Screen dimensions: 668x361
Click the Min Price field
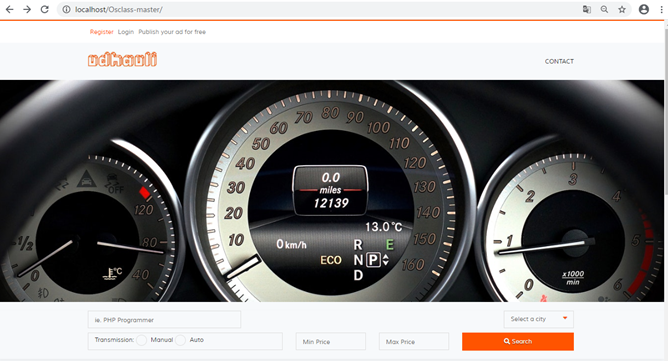click(x=331, y=341)
